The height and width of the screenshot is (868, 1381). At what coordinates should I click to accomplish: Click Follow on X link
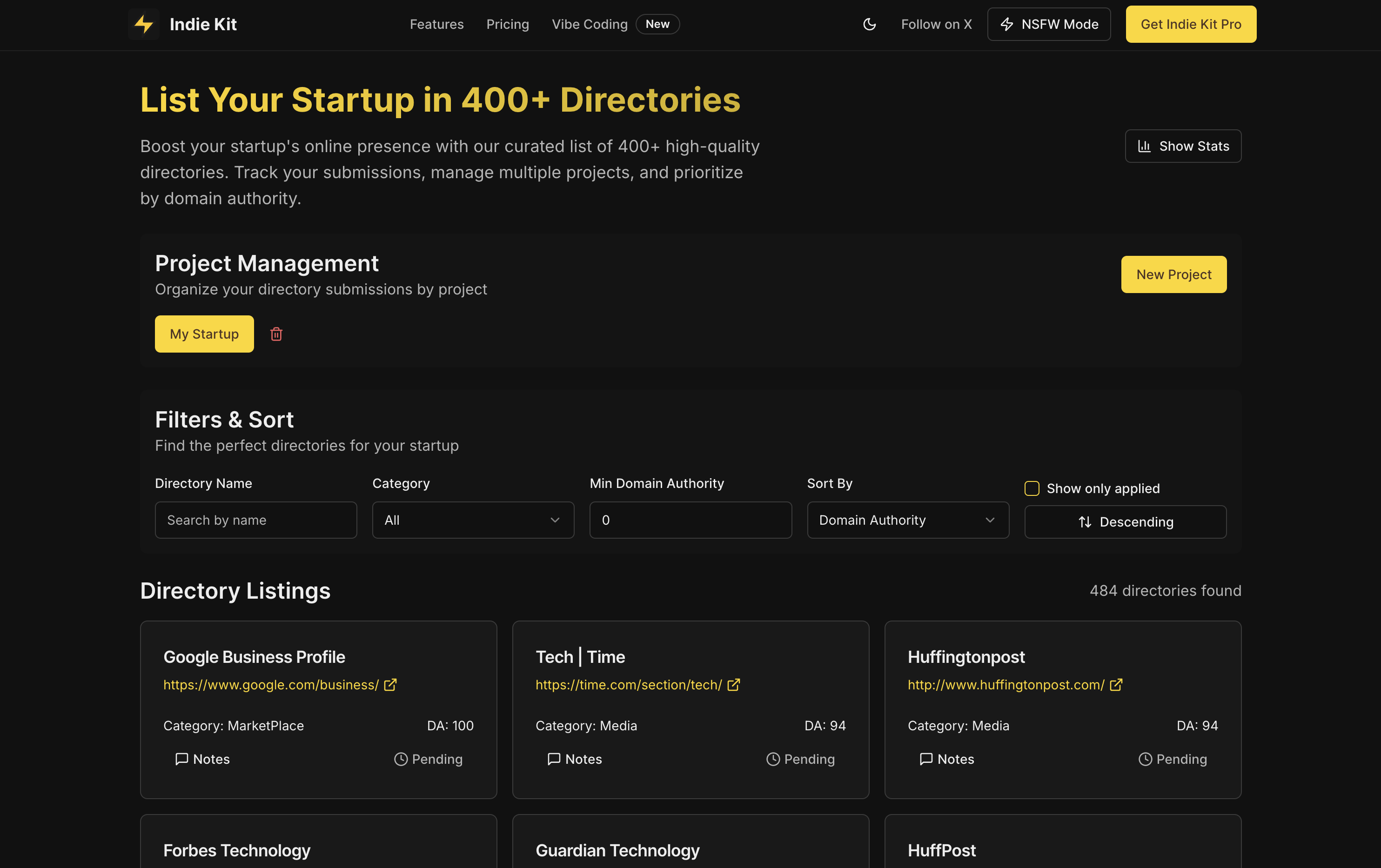(936, 24)
